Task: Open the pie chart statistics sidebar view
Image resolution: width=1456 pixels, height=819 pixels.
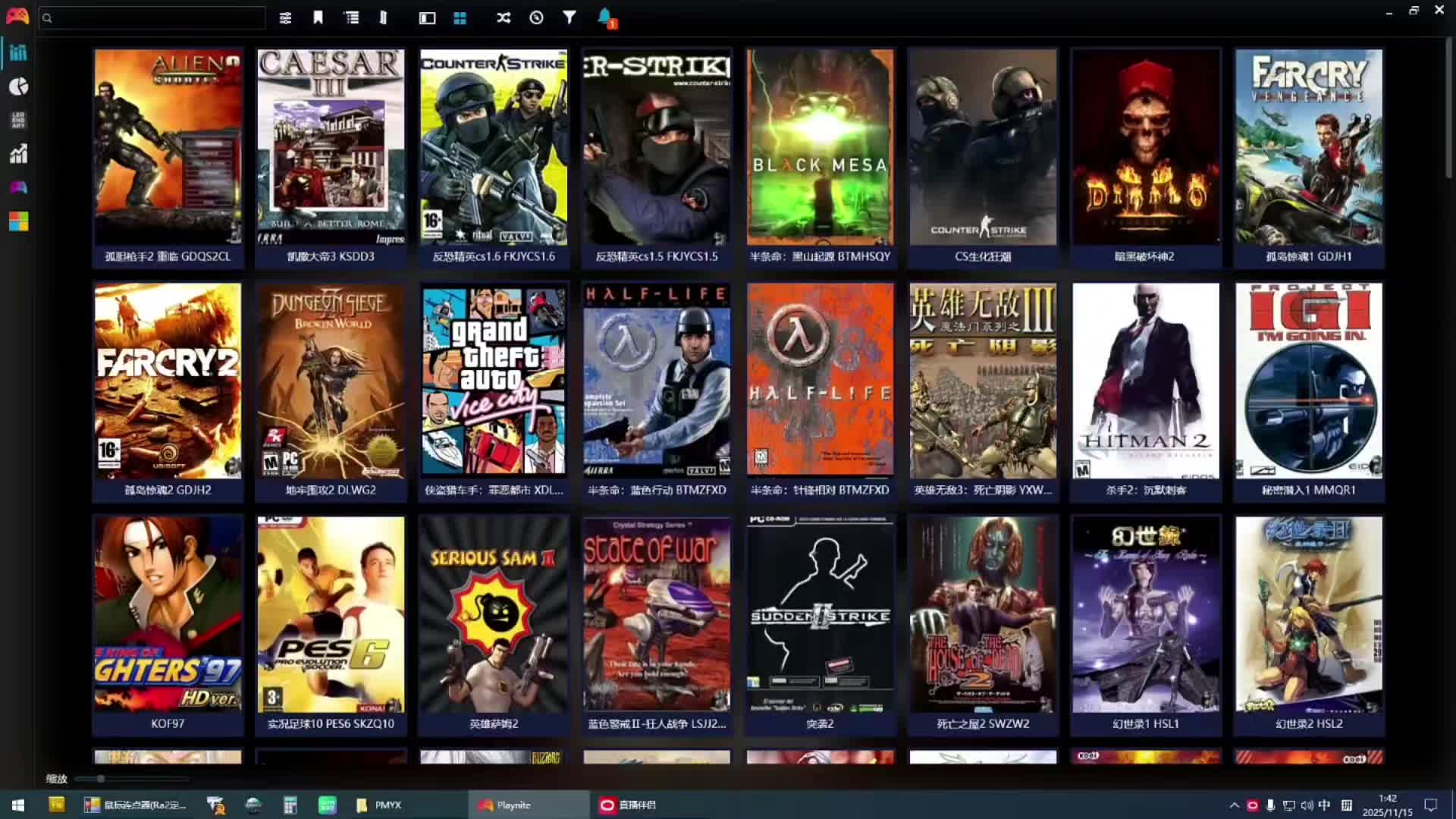Action: [18, 86]
